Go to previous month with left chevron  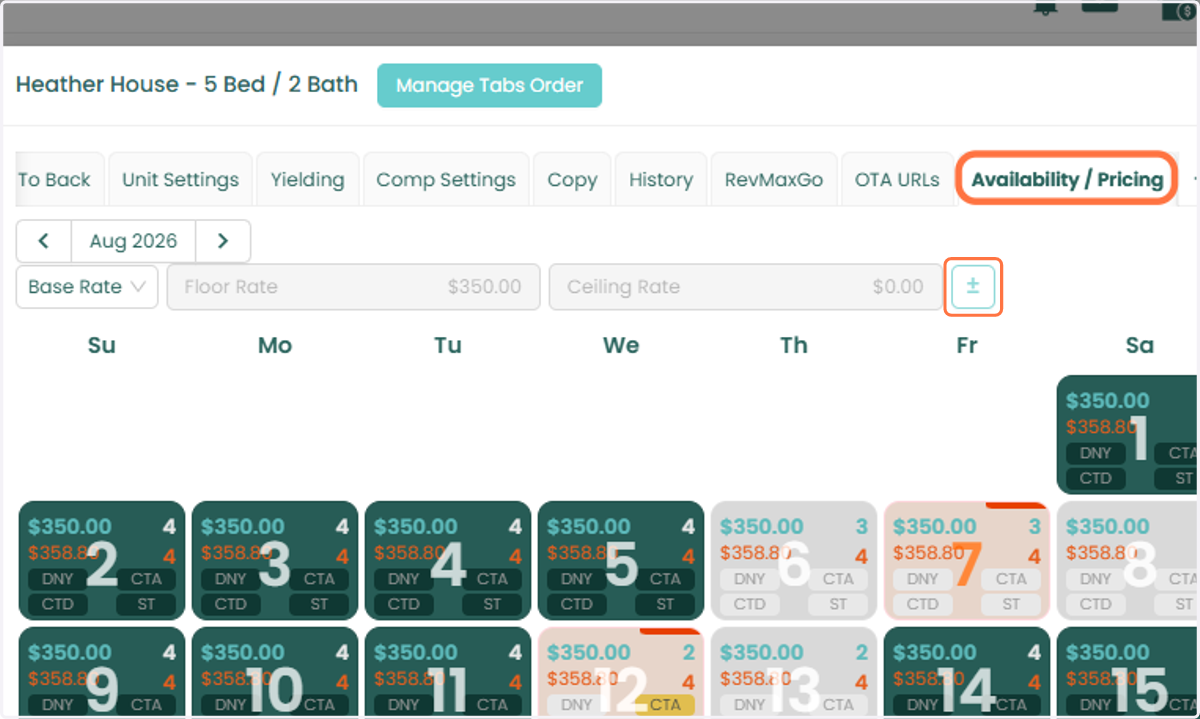coord(44,241)
